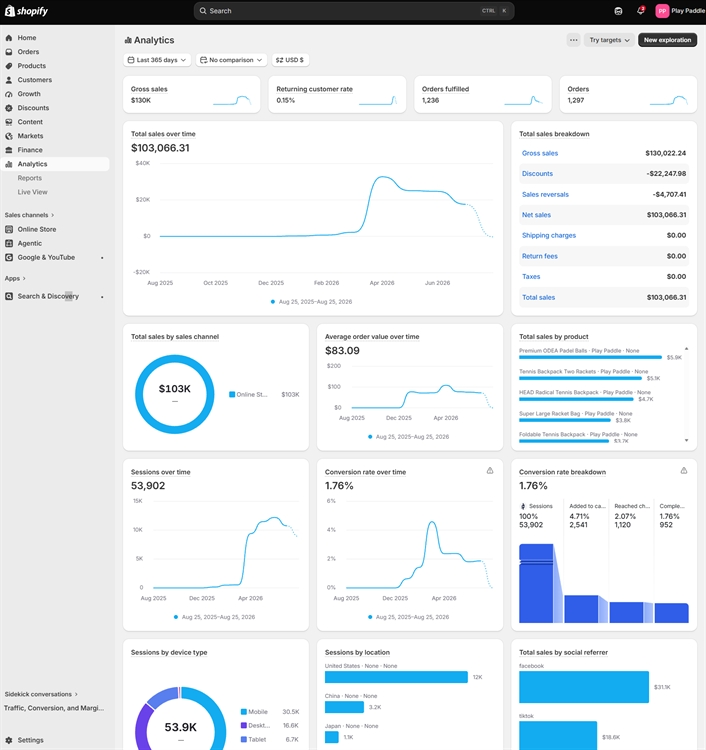Click the Search field in top bar
The image size is (706, 750).
(x=354, y=11)
